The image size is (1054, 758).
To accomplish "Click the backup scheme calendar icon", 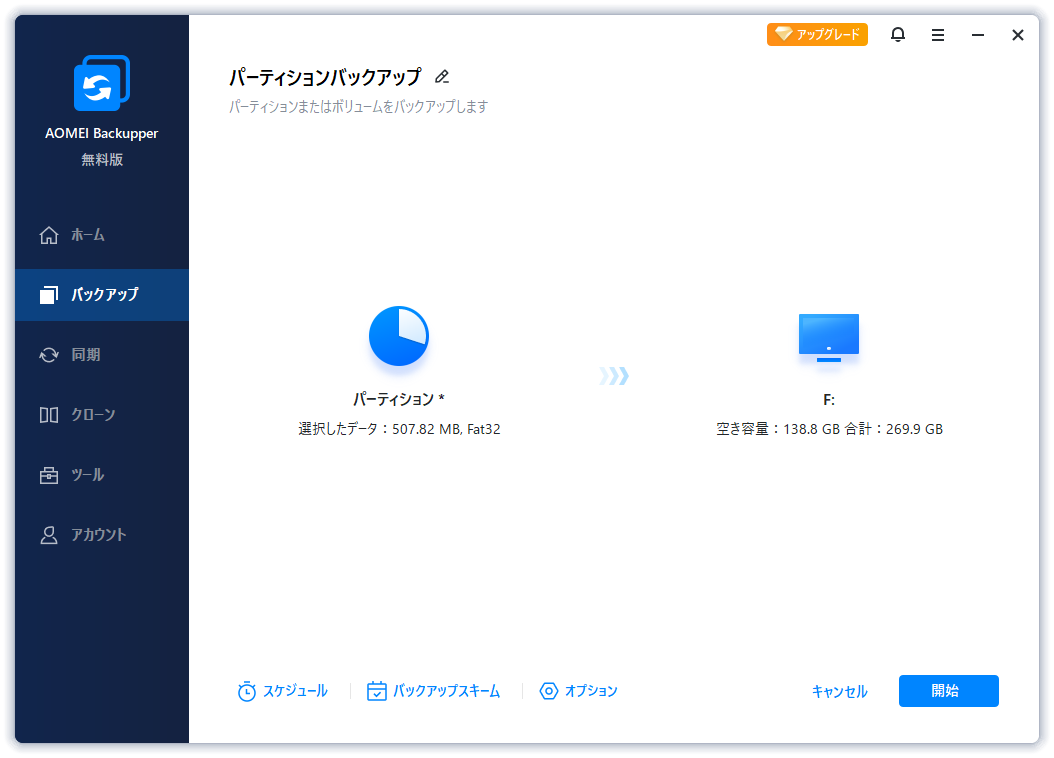I will pyautogui.click(x=376, y=691).
